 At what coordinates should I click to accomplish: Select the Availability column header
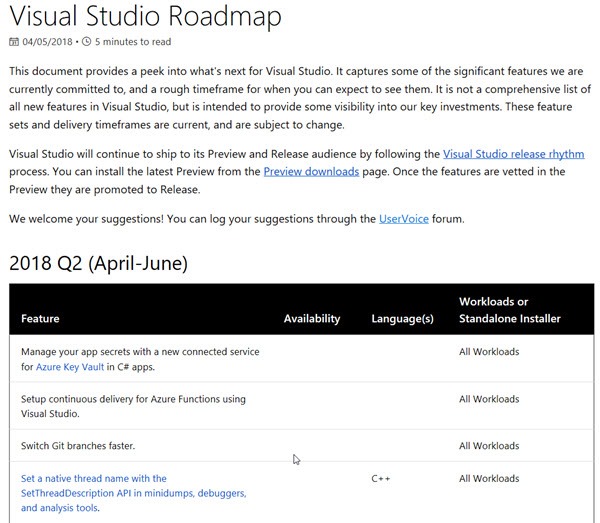click(311, 319)
